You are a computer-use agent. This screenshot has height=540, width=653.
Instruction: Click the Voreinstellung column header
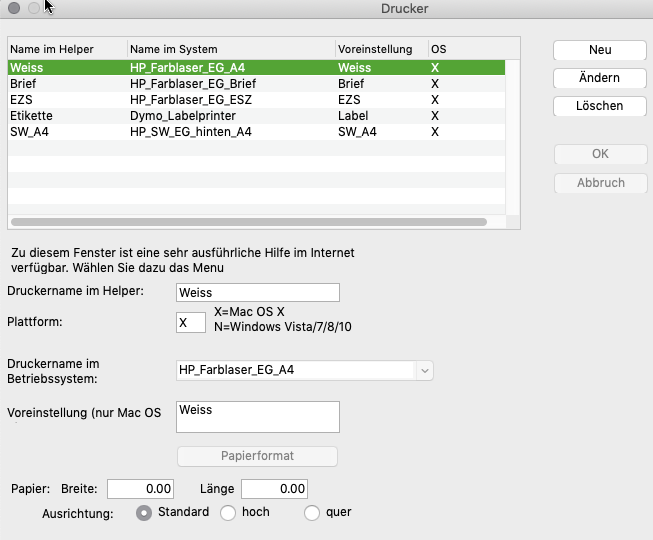point(380,49)
